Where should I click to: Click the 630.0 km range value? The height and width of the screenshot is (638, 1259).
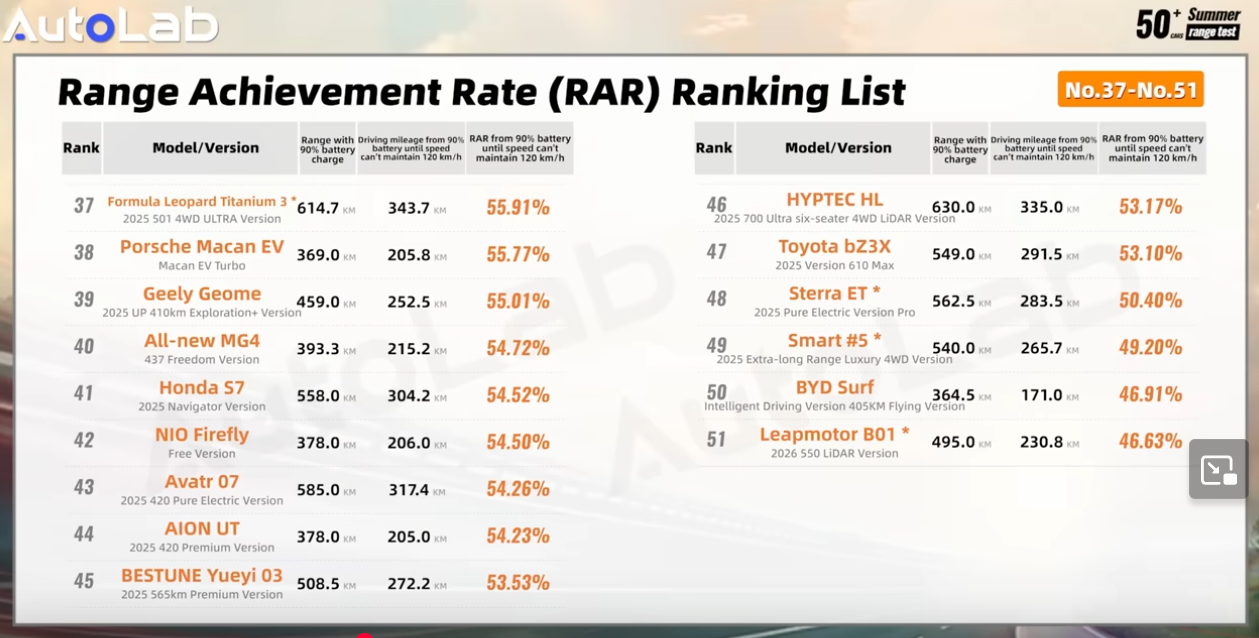(x=961, y=208)
